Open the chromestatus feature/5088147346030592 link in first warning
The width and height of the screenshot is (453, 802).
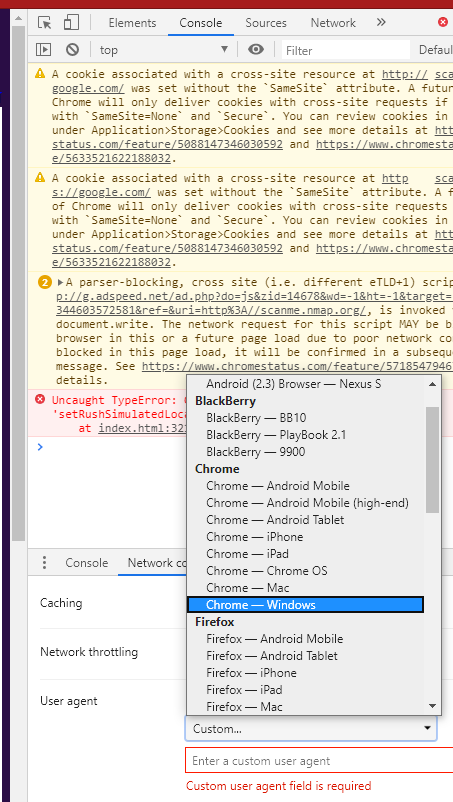click(x=167, y=144)
